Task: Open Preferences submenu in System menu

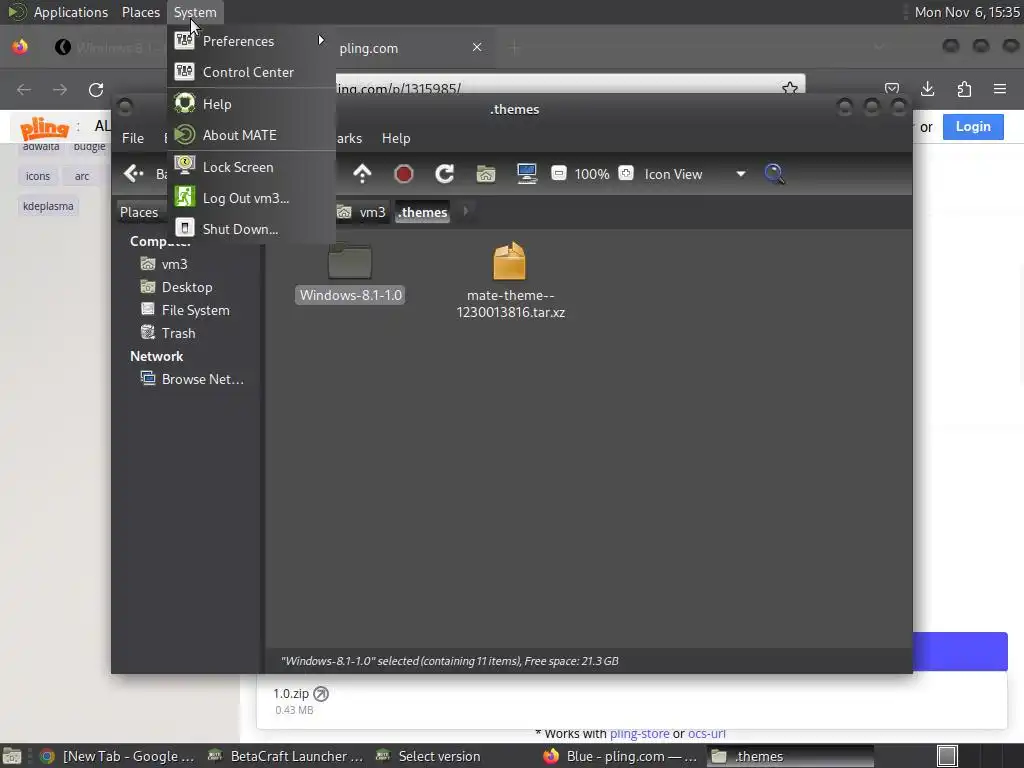Action: 251,41
